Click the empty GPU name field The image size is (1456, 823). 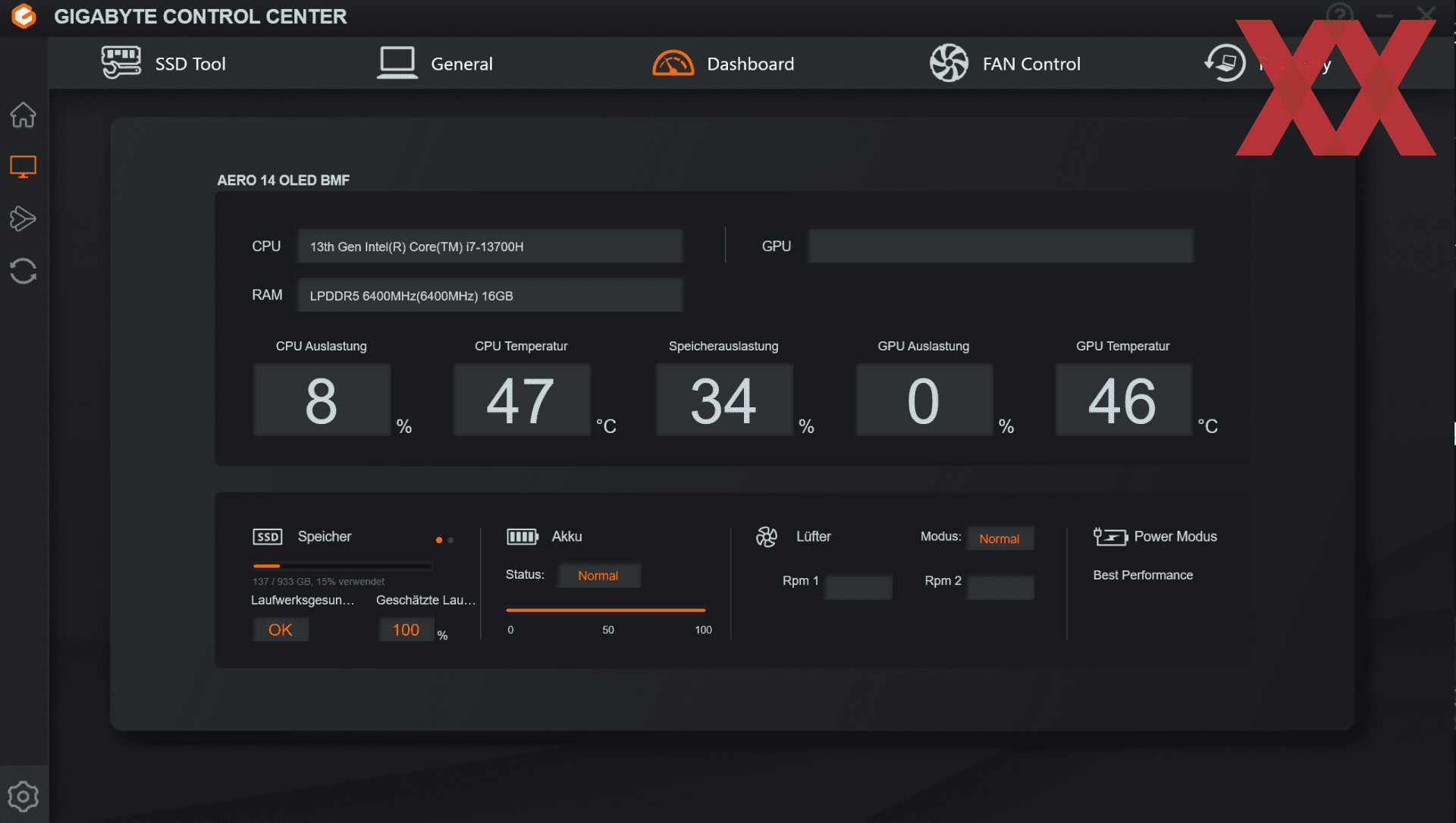(1000, 246)
